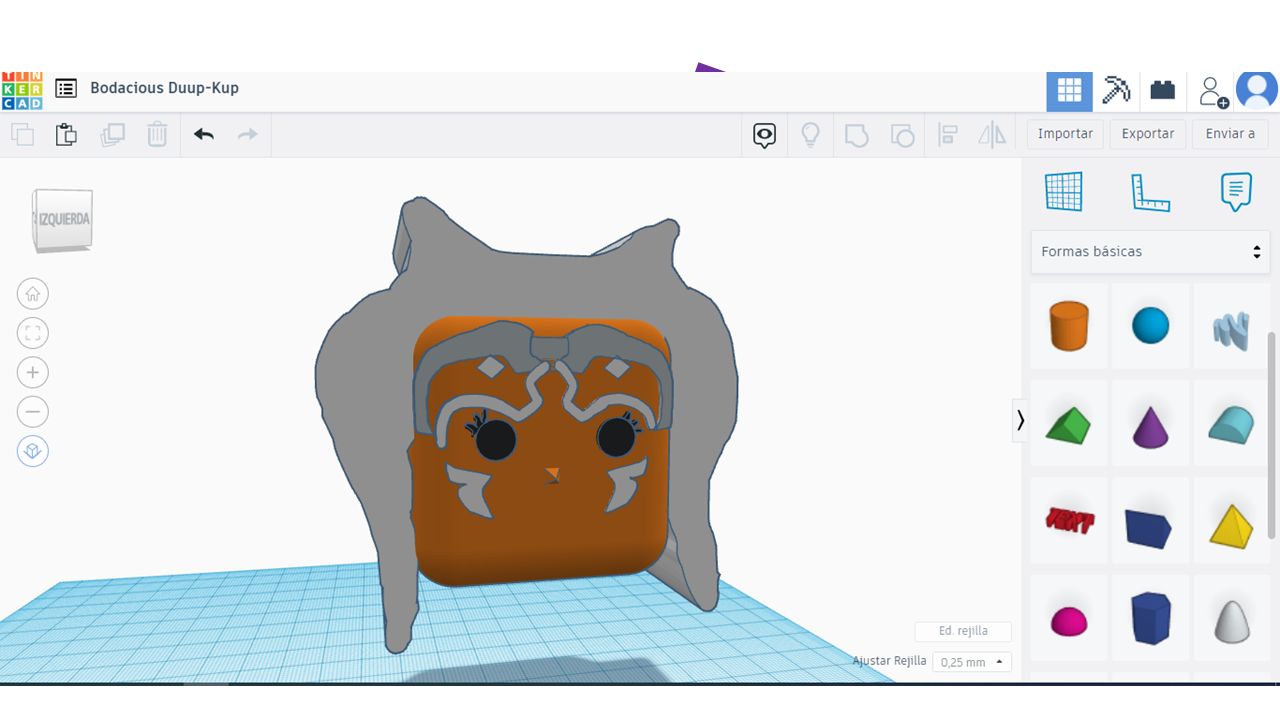Click the Group shapes icon

click(857, 135)
